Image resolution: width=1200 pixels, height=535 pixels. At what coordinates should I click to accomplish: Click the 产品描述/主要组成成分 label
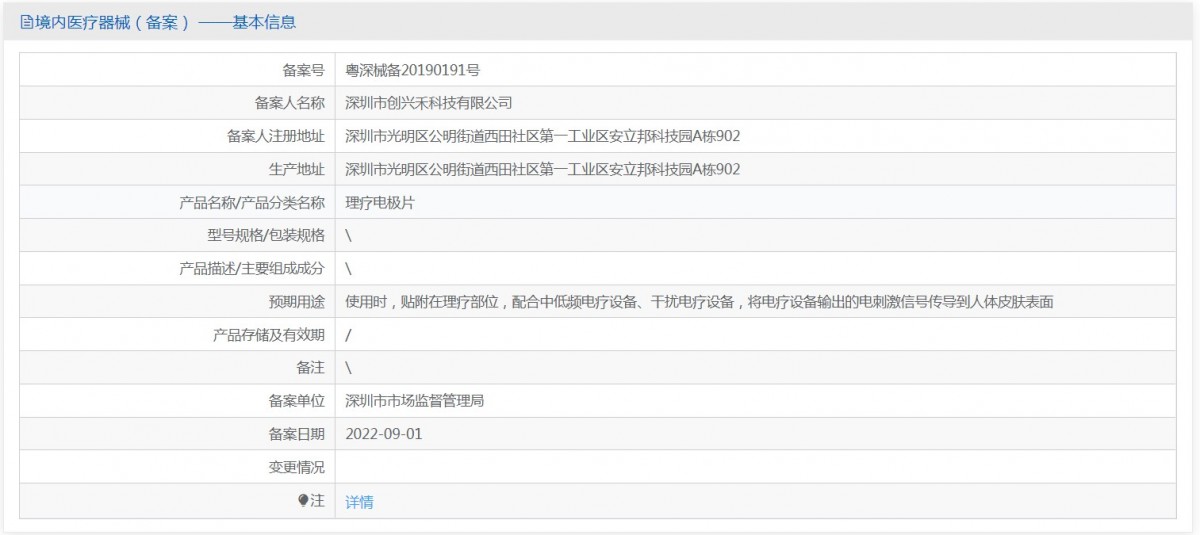point(252,268)
